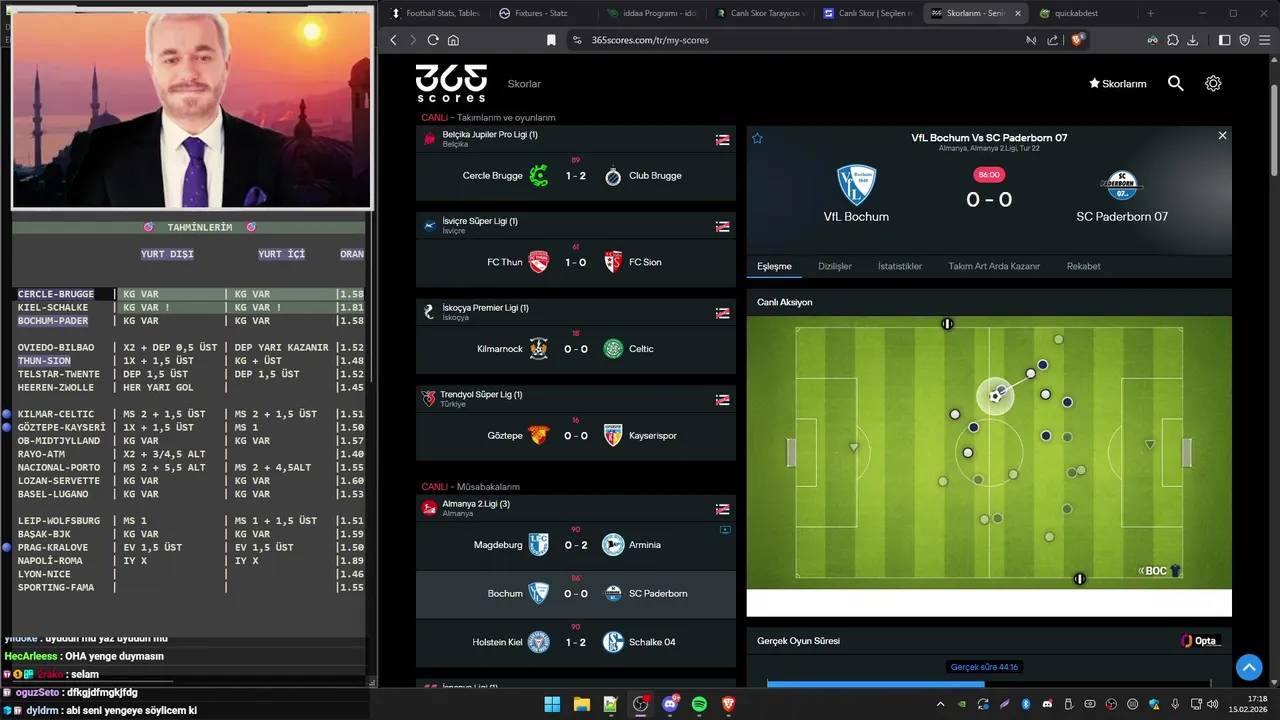Switch to Takım Art Arda Kazanır tab
1280x720 pixels.
coord(994,267)
